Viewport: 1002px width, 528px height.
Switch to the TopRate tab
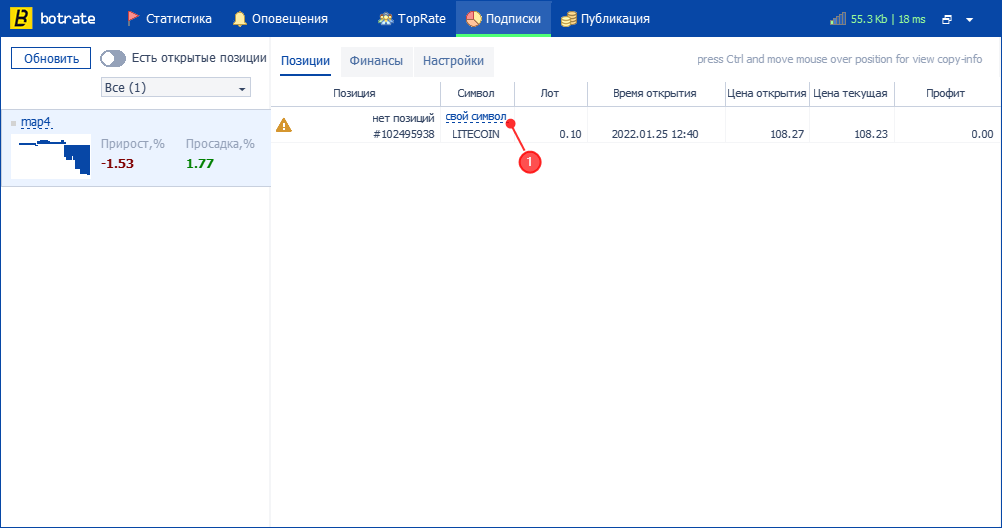(x=412, y=19)
